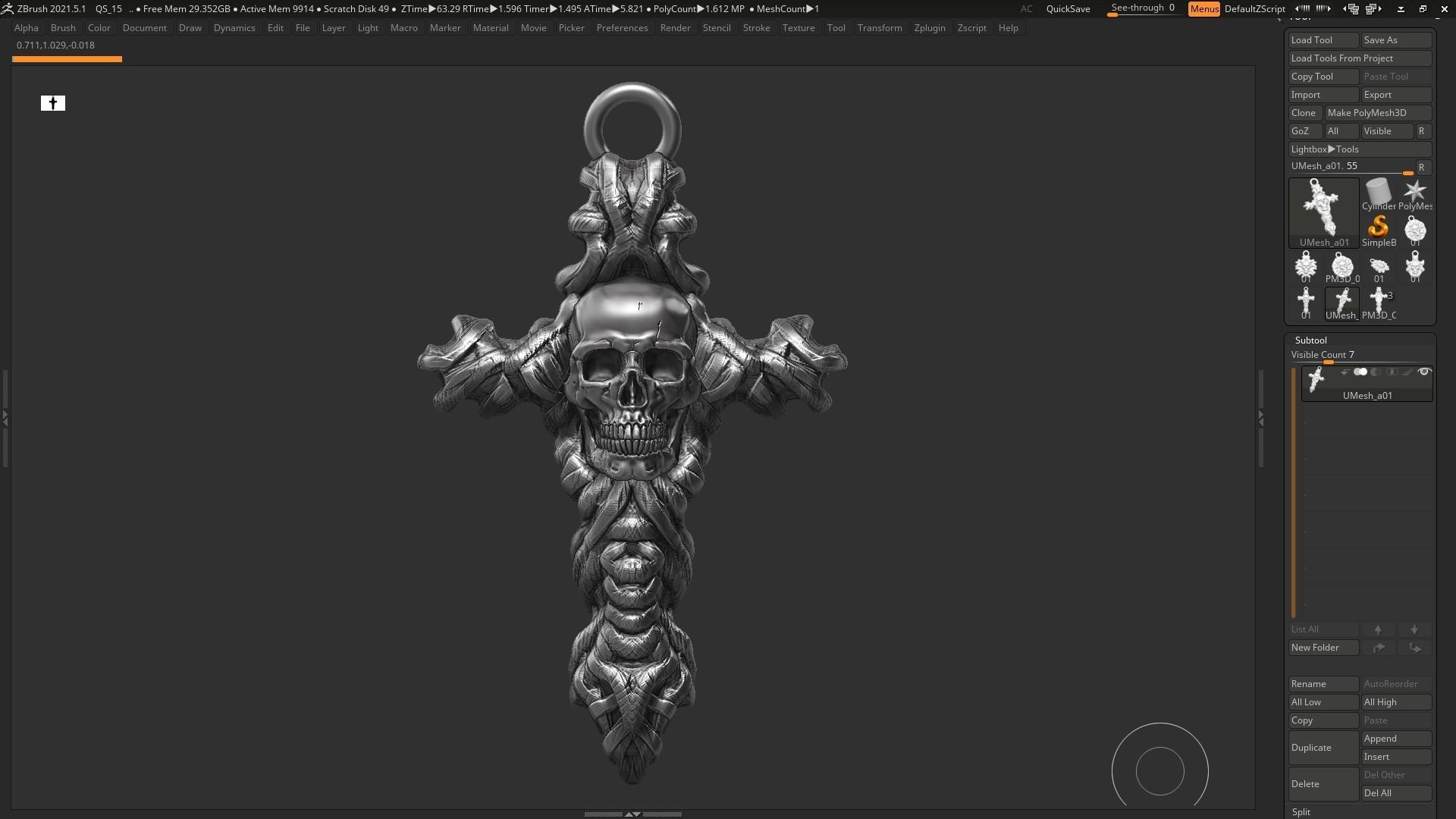The image size is (1456, 819).
Task: Click the move subtool to top curved arrow
Action: click(1378, 648)
